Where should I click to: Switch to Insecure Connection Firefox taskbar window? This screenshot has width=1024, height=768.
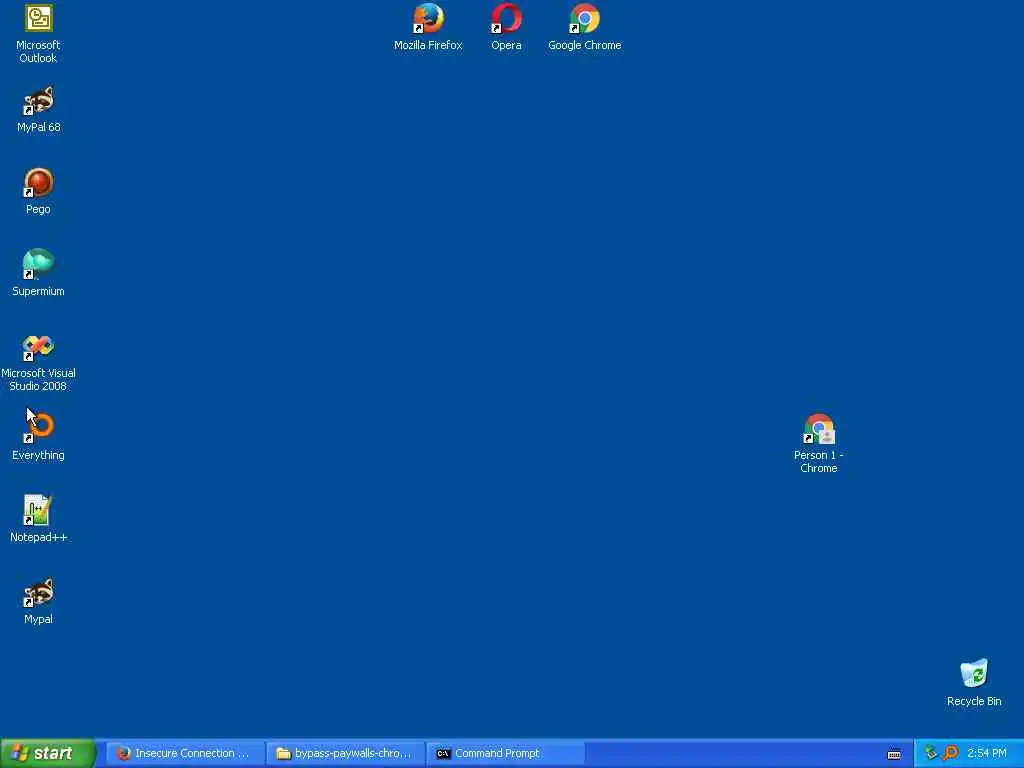click(185, 754)
